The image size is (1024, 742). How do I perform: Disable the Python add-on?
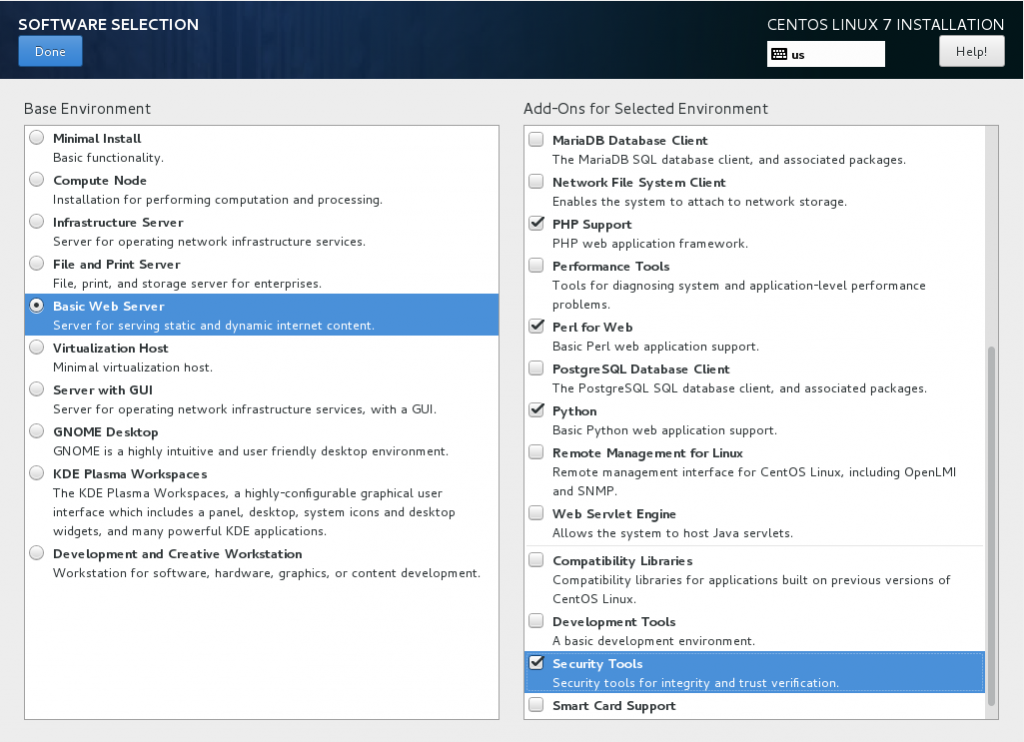point(536,410)
